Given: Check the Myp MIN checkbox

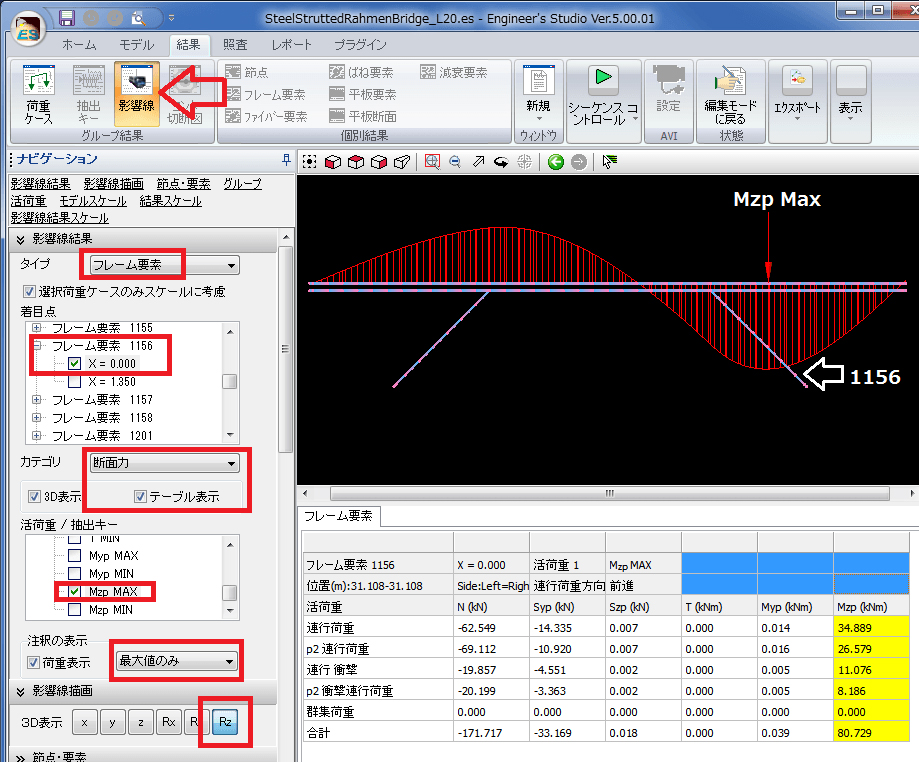Looking at the screenshot, I should click(74, 573).
